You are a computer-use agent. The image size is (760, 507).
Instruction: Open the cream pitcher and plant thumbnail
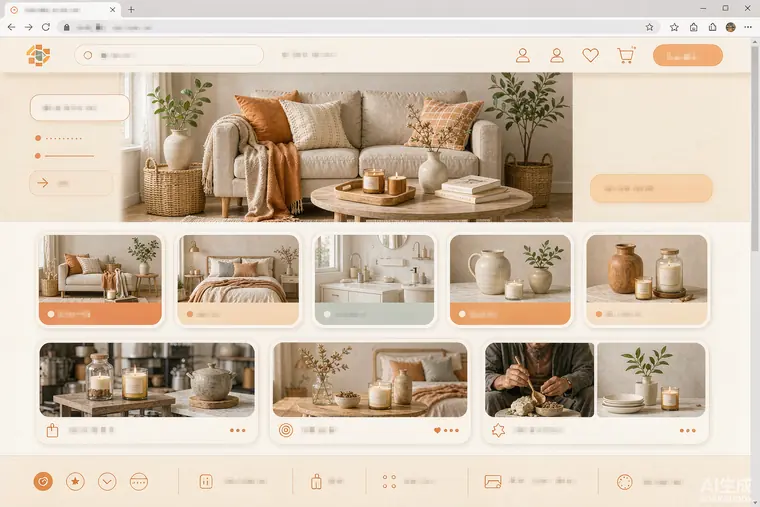click(x=510, y=269)
